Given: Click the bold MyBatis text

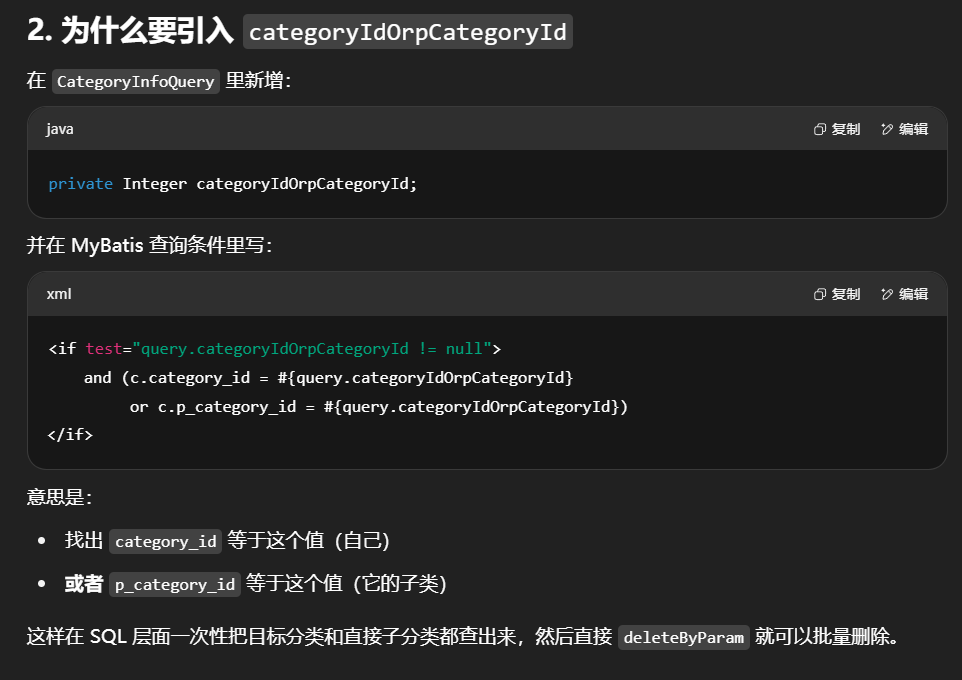Looking at the screenshot, I should click(106, 246).
